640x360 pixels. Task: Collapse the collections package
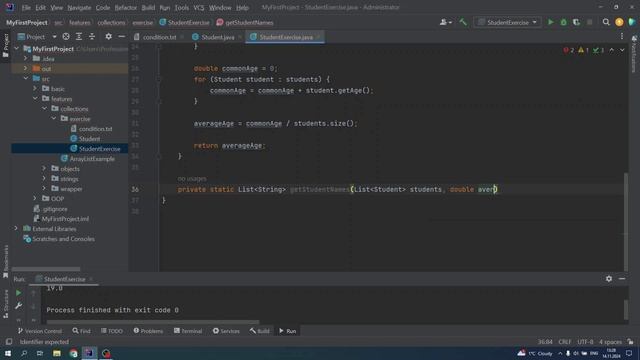click(x=44, y=109)
